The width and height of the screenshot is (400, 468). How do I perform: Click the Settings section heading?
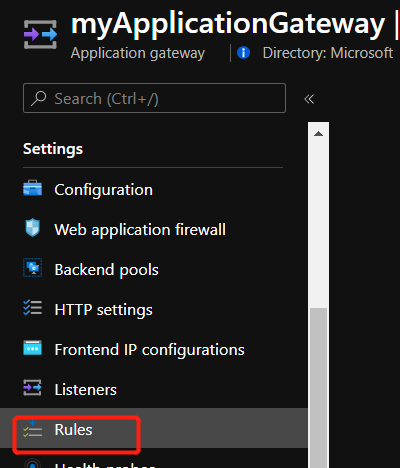coord(53,149)
